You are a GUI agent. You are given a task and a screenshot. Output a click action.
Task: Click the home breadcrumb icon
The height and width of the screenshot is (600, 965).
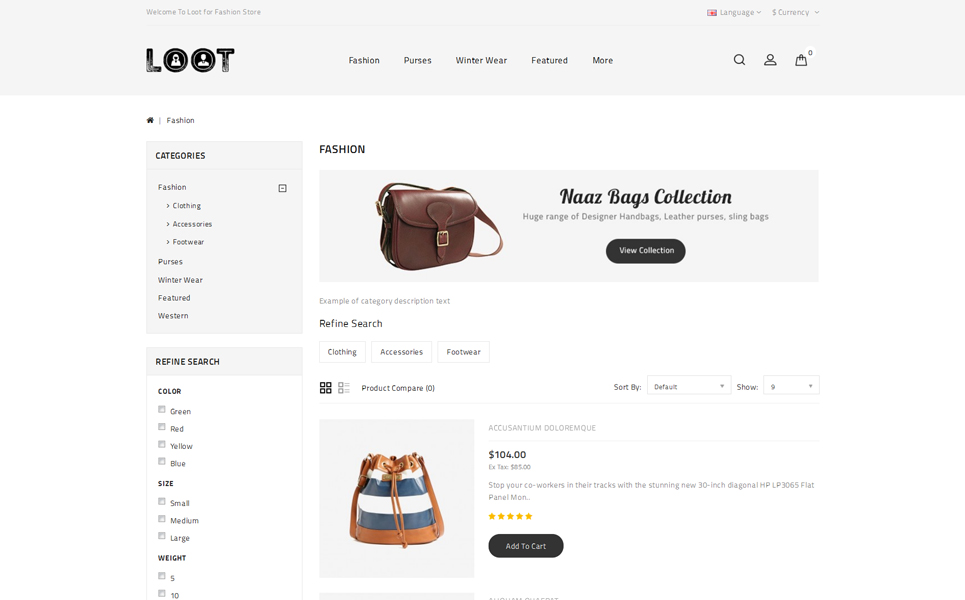(x=150, y=120)
